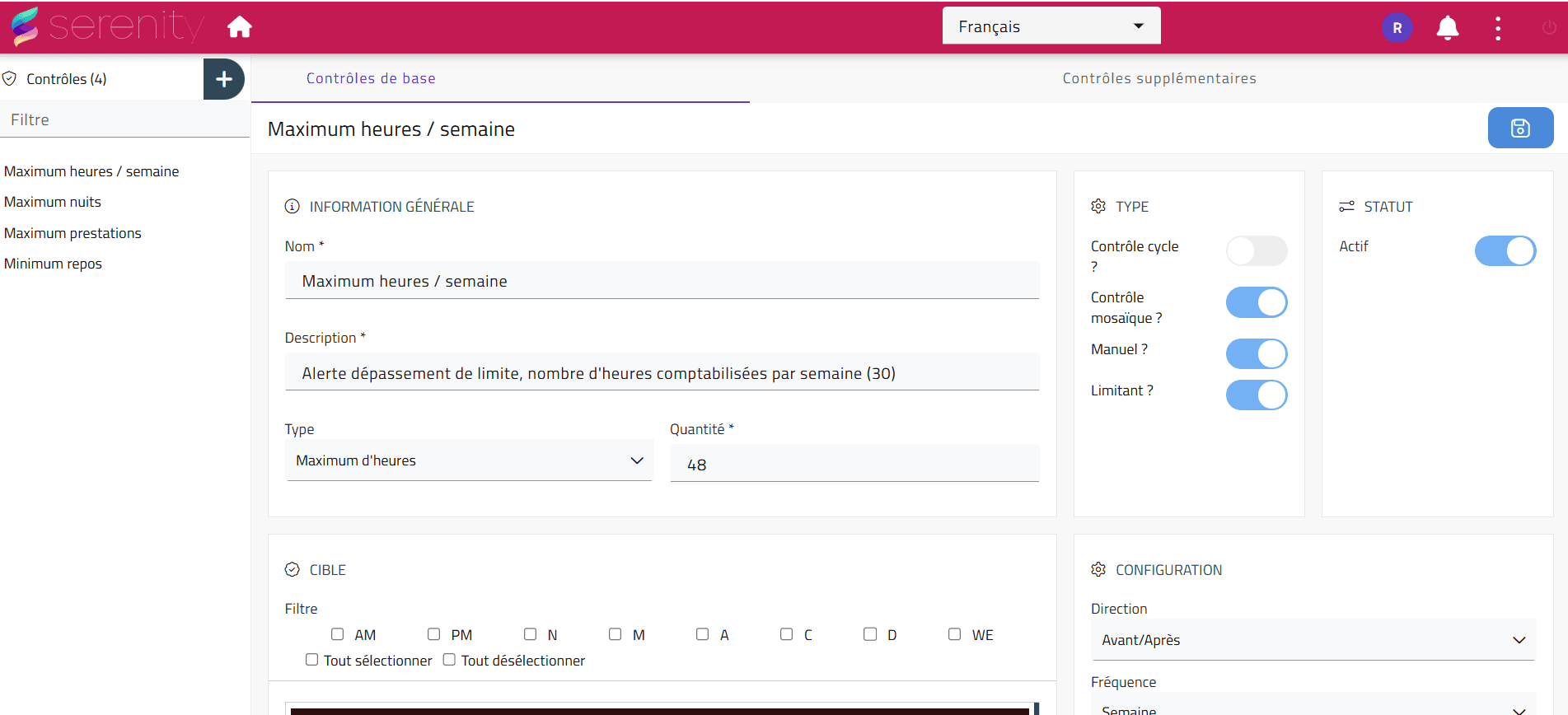Click the home icon in header
The width and height of the screenshot is (1568, 715).
tap(240, 27)
